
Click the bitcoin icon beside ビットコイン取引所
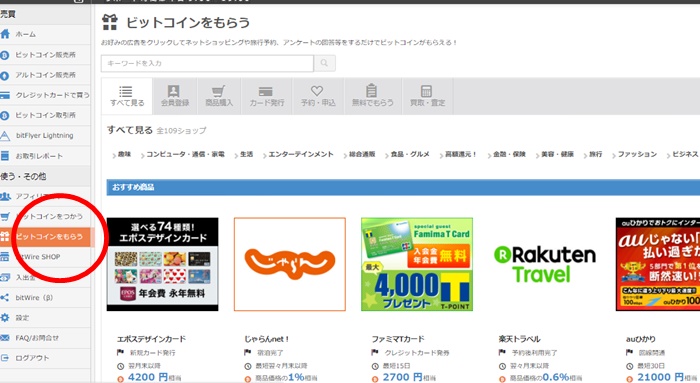(x=5, y=116)
